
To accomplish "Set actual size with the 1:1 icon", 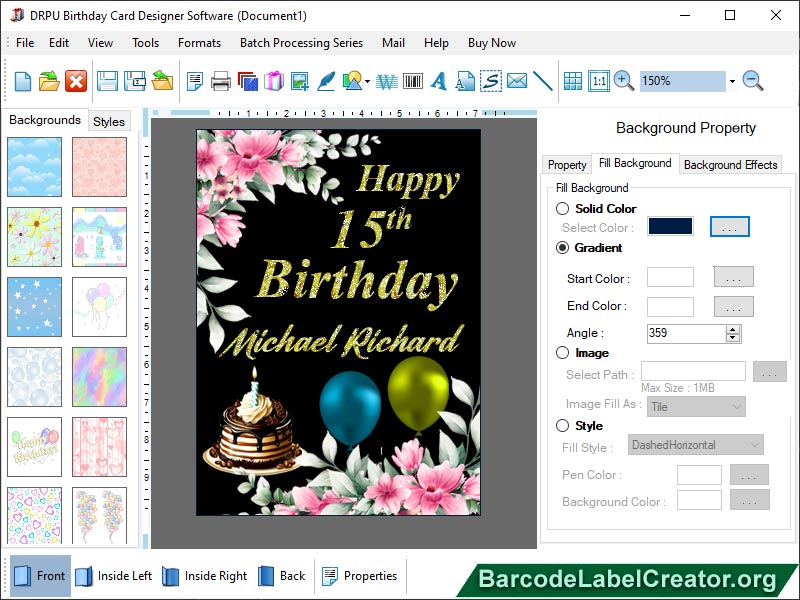I will [598, 81].
